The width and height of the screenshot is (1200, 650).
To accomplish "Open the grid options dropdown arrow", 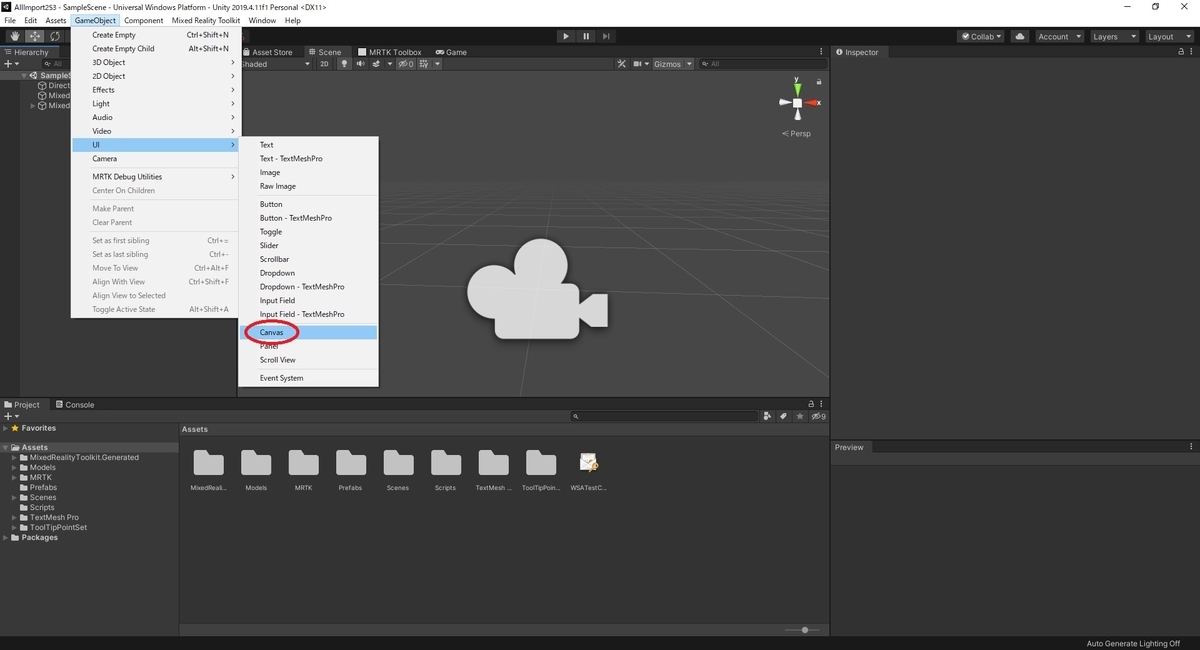I will click(437, 64).
